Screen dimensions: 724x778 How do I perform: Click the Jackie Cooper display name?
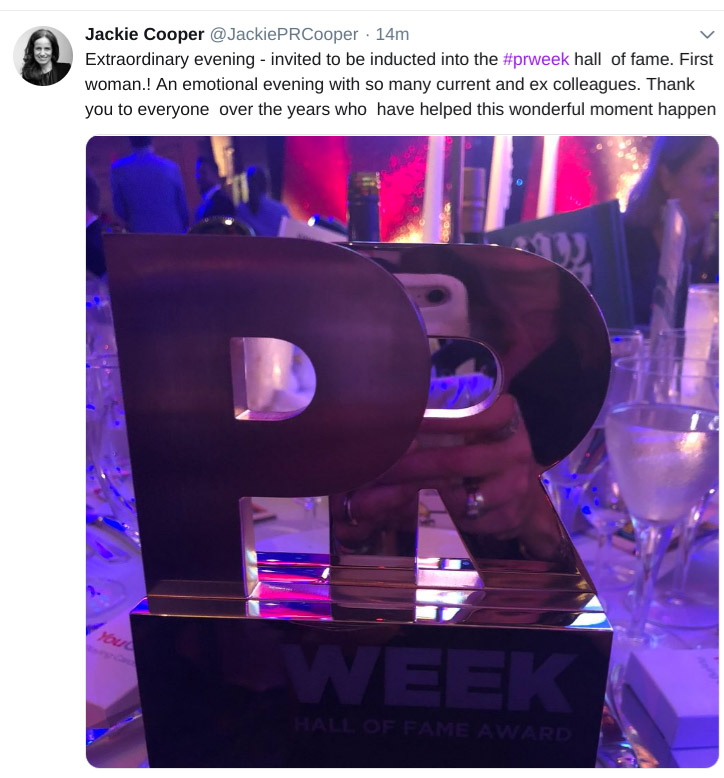pyautogui.click(x=144, y=34)
